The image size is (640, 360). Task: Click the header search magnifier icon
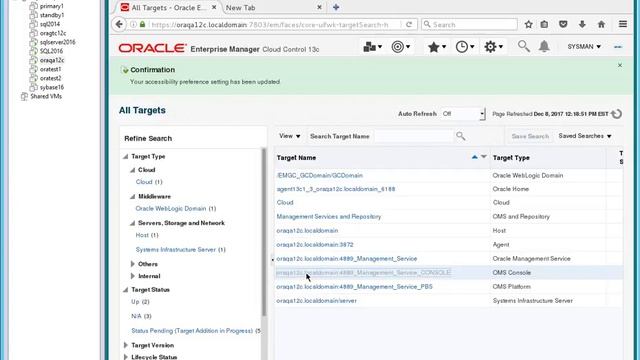click(524, 47)
